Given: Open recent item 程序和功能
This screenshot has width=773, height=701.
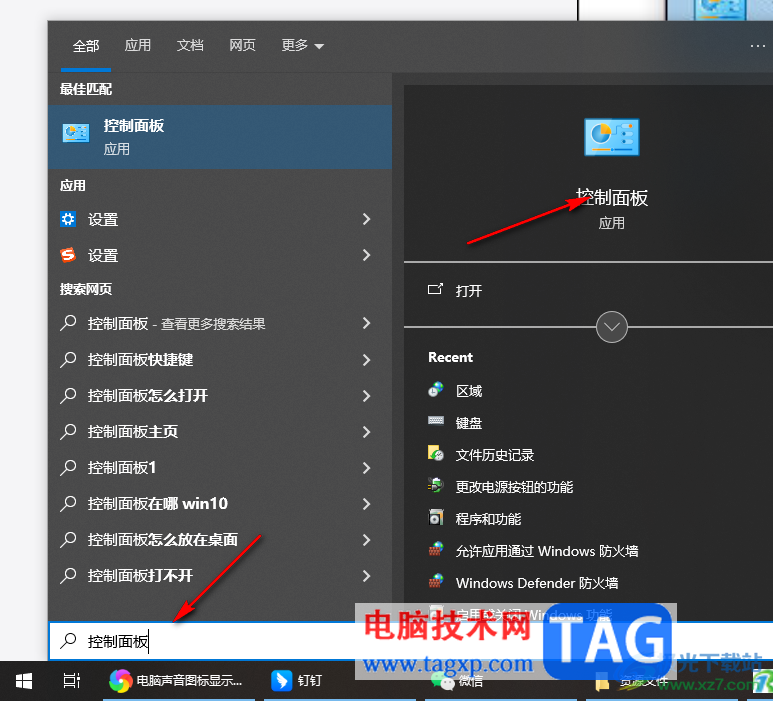Looking at the screenshot, I should (x=488, y=519).
